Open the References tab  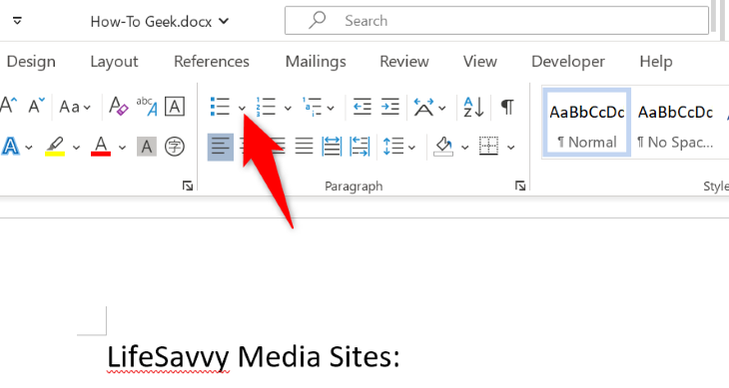pyautogui.click(x=212, y=62)
